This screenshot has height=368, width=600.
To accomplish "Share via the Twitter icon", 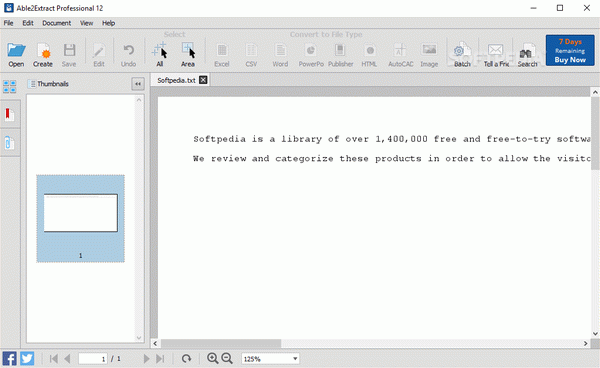I will 27,358.
